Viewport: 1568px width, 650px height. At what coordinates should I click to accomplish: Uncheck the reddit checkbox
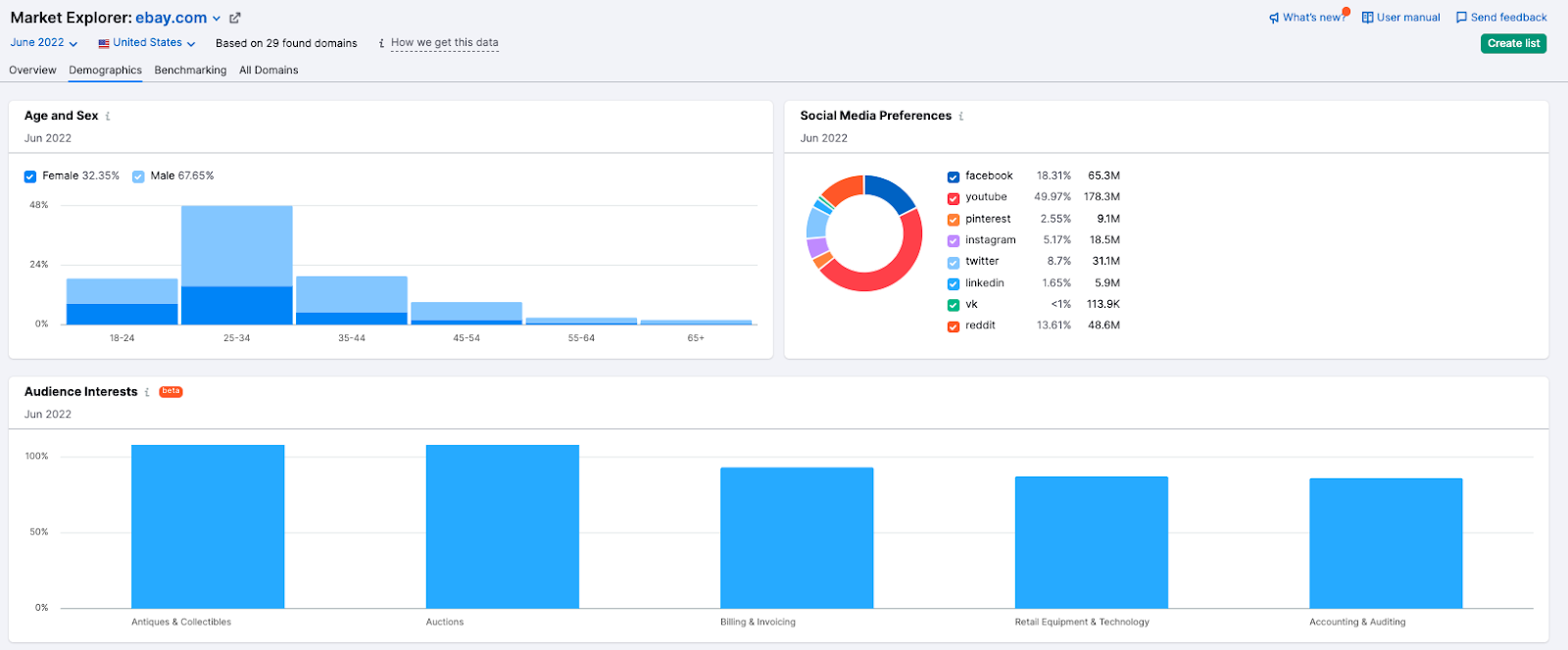point(954,326)
